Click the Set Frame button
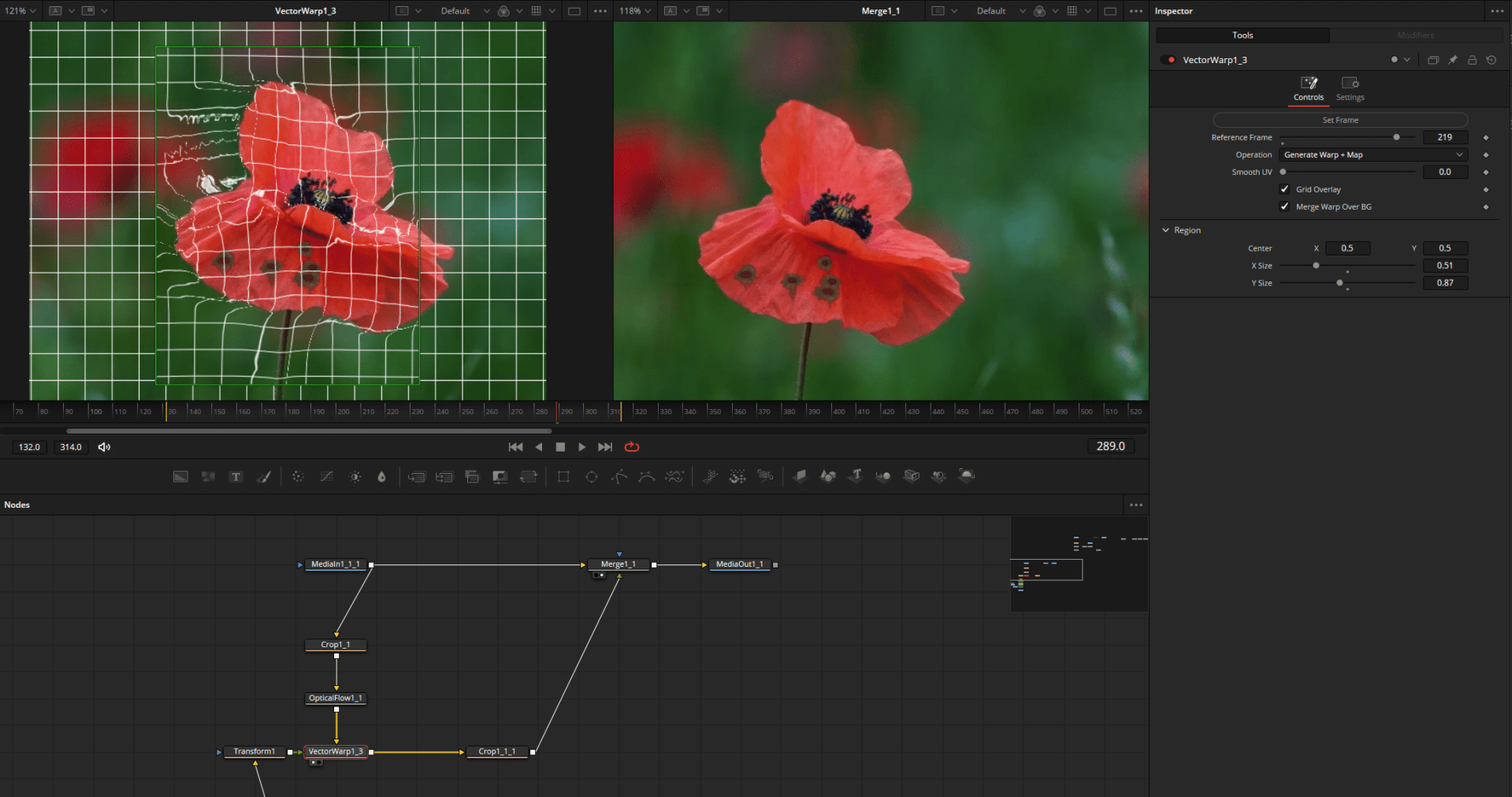 pyautogui.click(x=1339, y=120)
